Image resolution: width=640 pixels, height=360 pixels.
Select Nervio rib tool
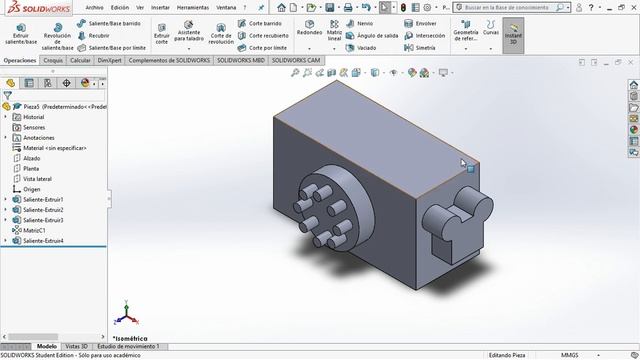click(x=359, y=24)
